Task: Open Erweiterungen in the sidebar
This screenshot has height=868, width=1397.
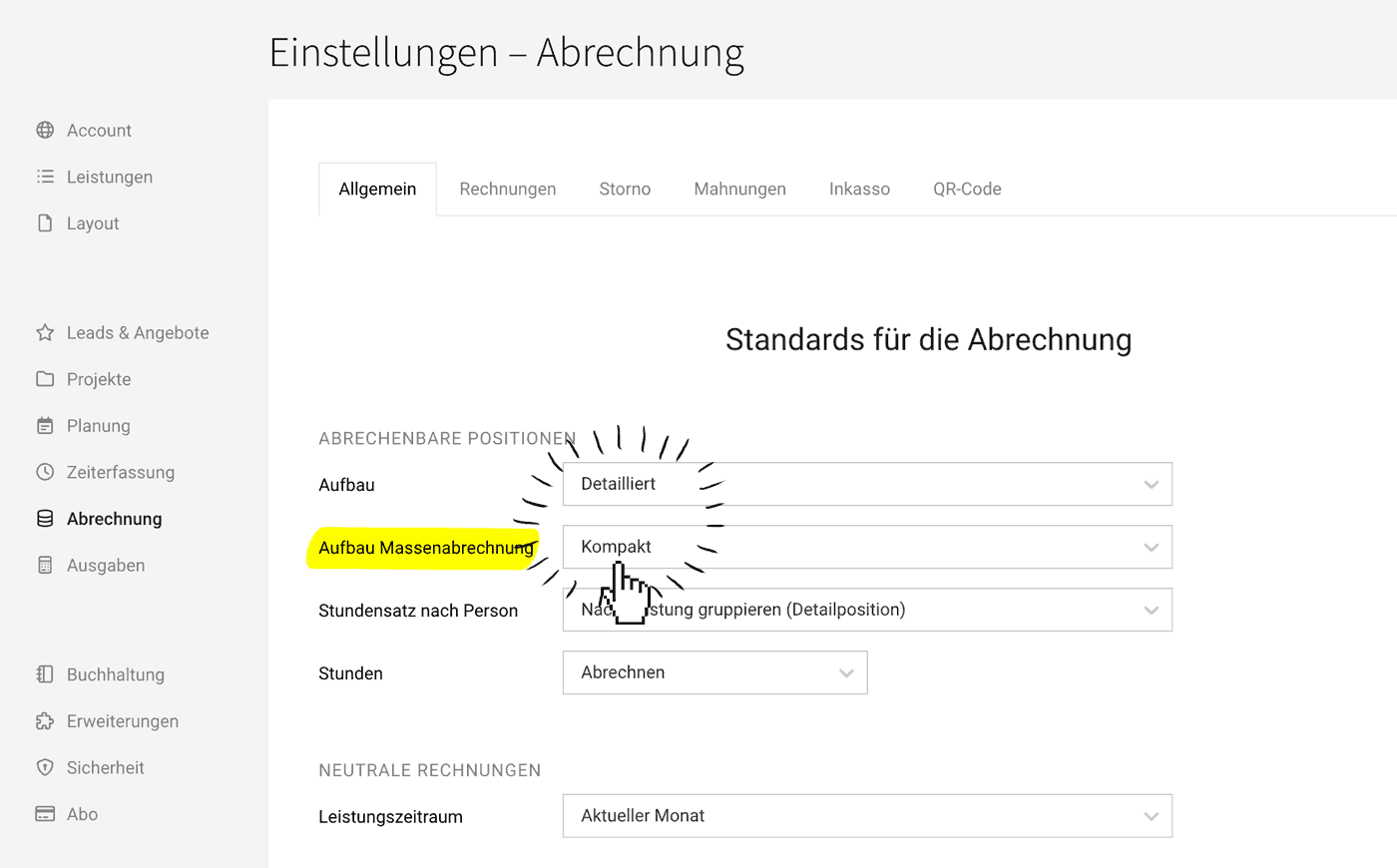Action: [x=123, y=721]
